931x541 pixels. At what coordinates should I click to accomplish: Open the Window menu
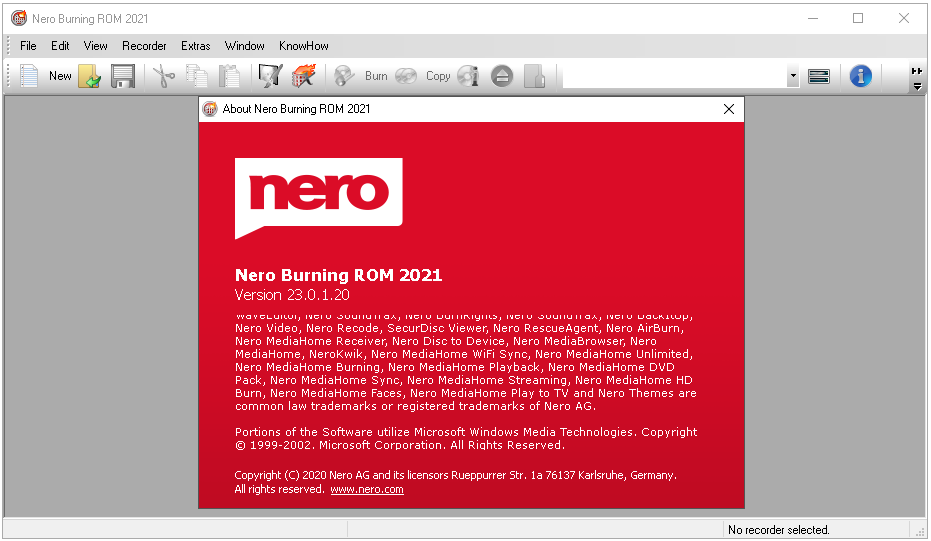(x=245, y=46)
